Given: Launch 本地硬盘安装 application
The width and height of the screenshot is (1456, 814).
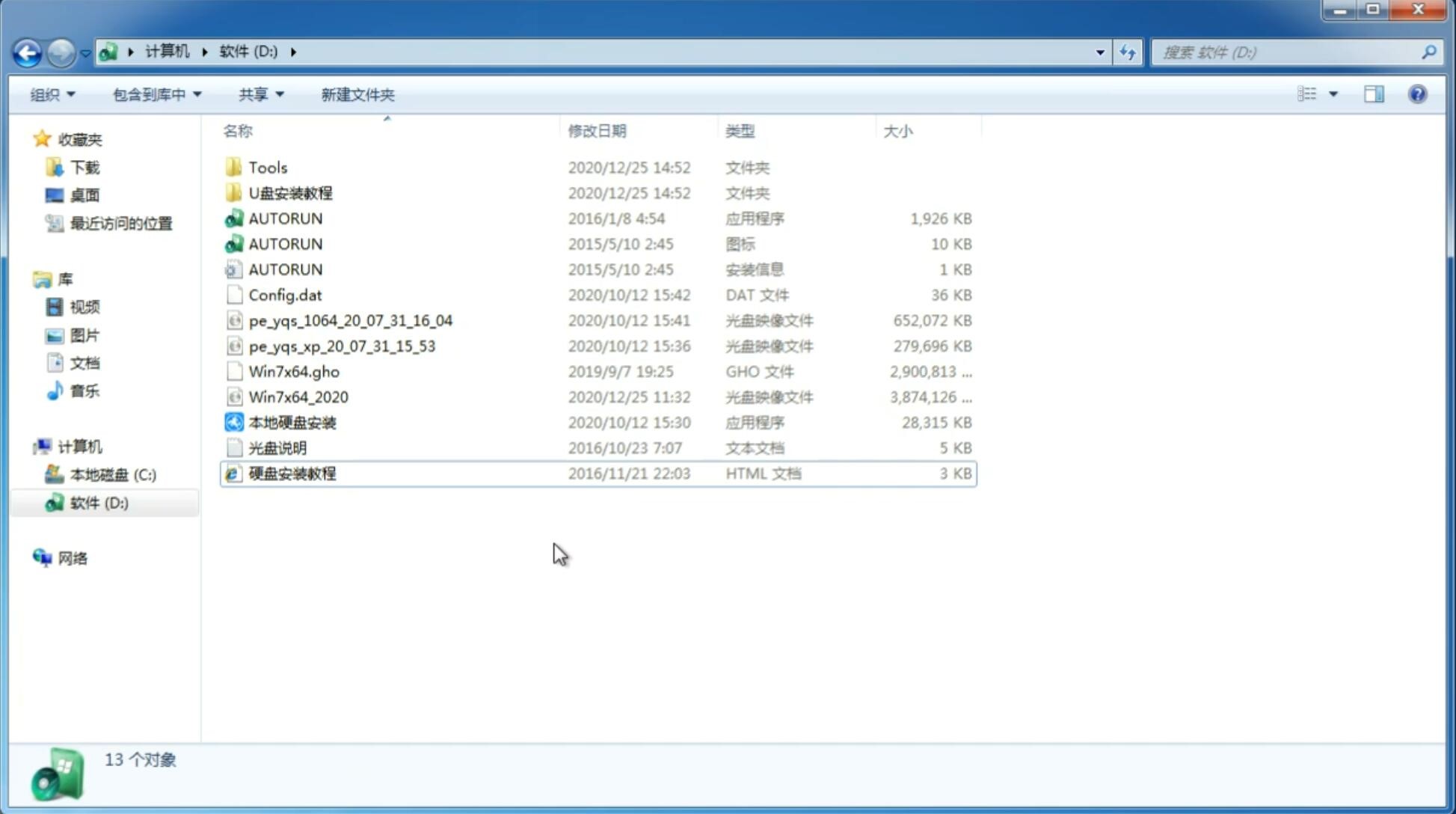Looking at the screenshot, I should point(291,422).
